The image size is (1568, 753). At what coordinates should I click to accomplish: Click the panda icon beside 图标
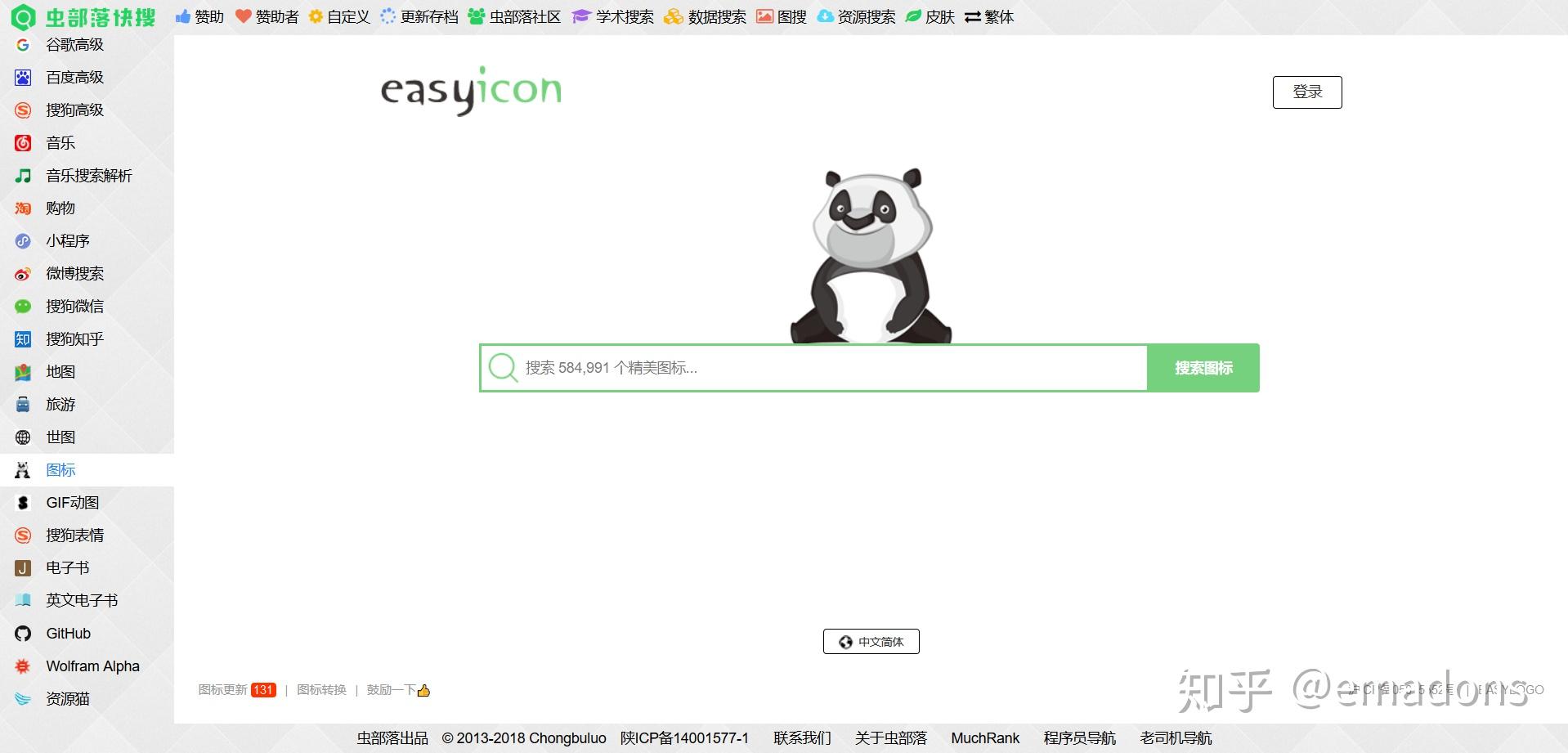23,470
